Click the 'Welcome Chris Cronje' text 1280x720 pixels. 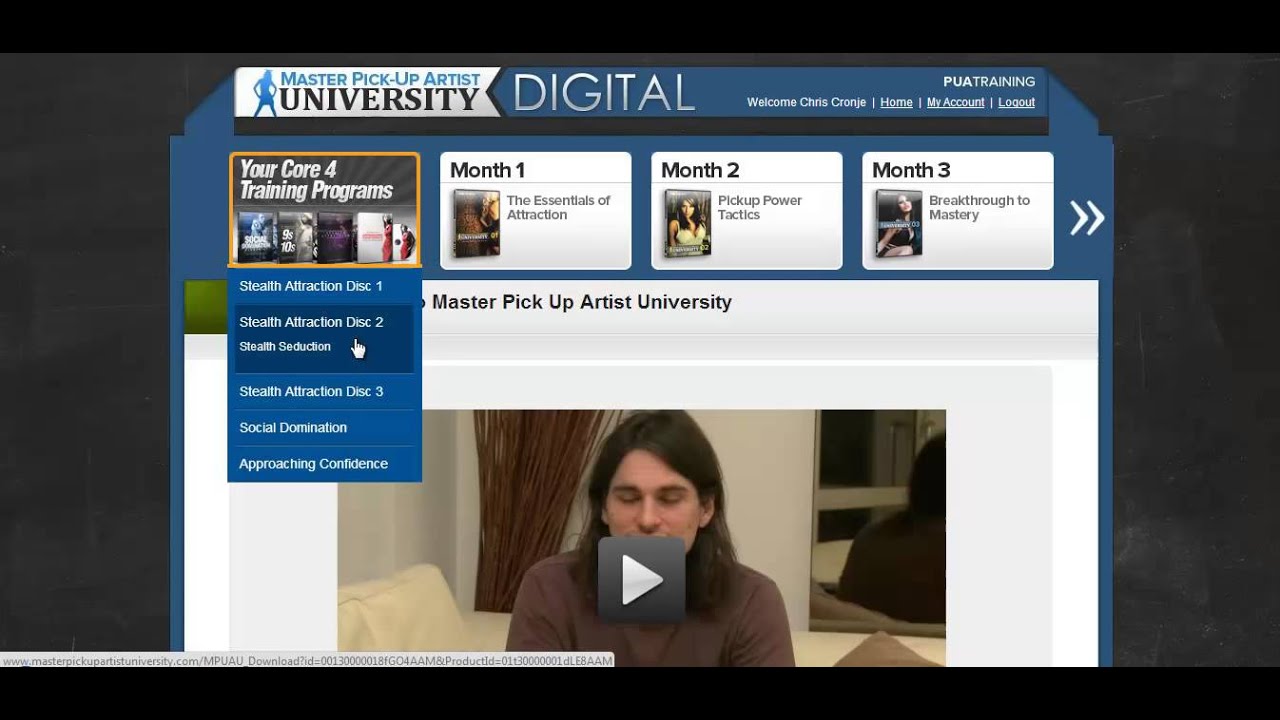(806, 102)
